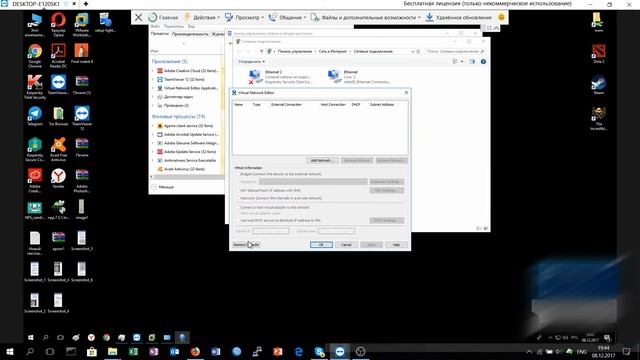This screenshot has width=640, height=360.
Task: Select Bridged radio option
Action: pos(238,174)
